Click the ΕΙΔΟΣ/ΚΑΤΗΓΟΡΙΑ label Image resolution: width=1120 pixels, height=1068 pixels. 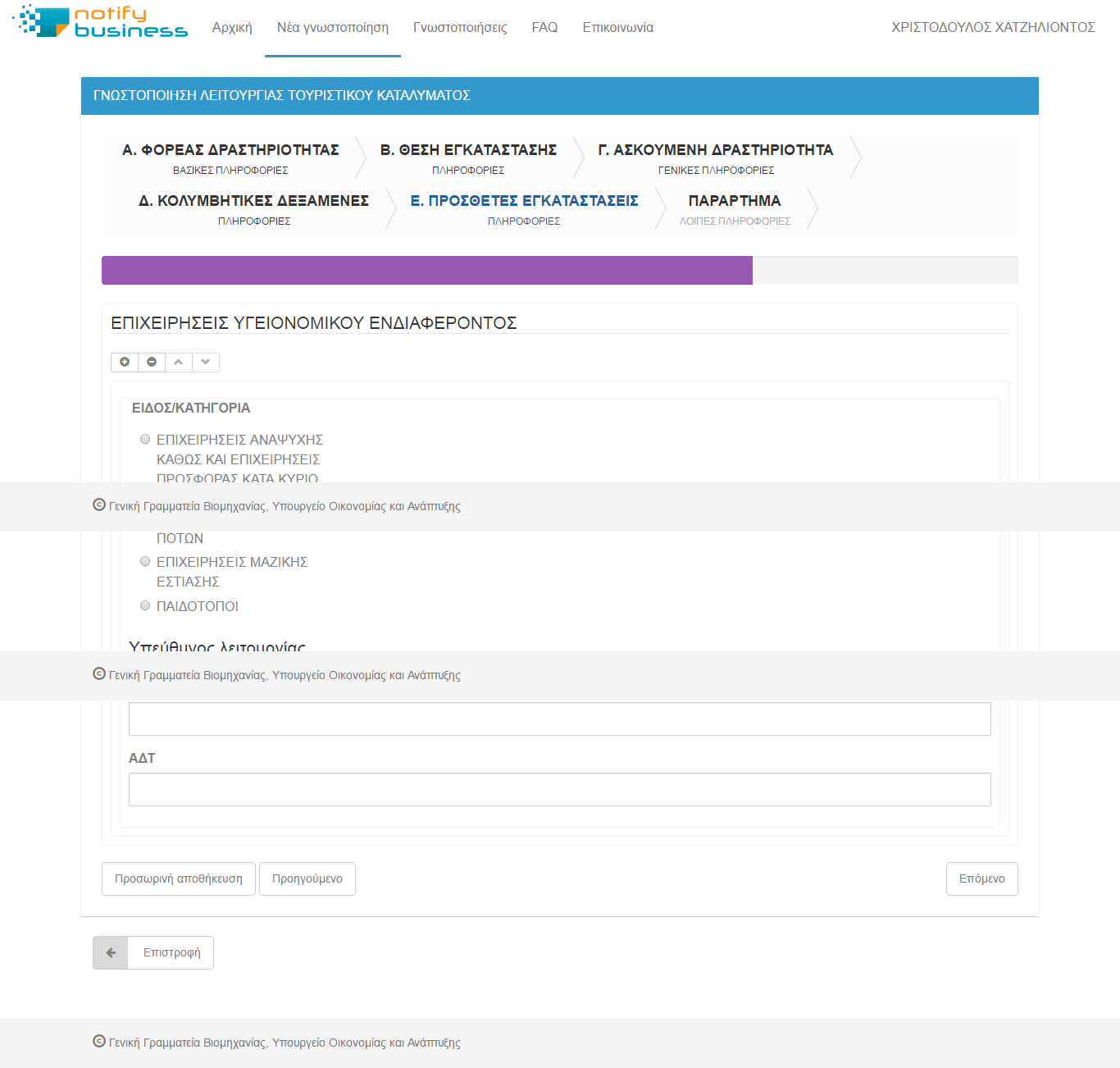click(x=191, y=408)
